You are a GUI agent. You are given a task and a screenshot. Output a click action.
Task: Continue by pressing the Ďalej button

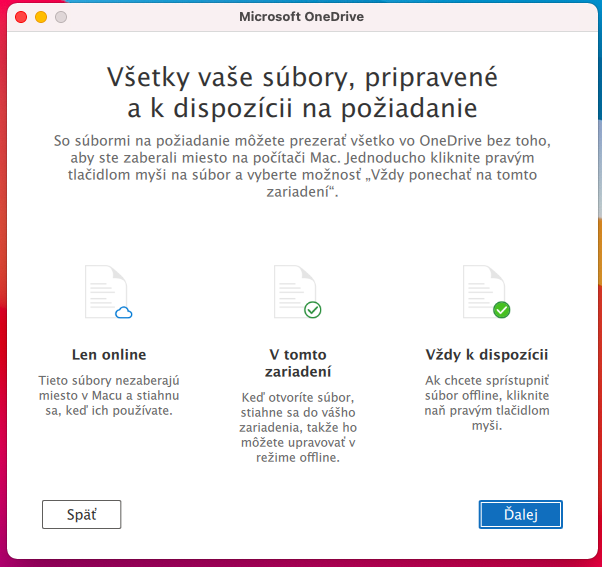[x=520, y=514]
